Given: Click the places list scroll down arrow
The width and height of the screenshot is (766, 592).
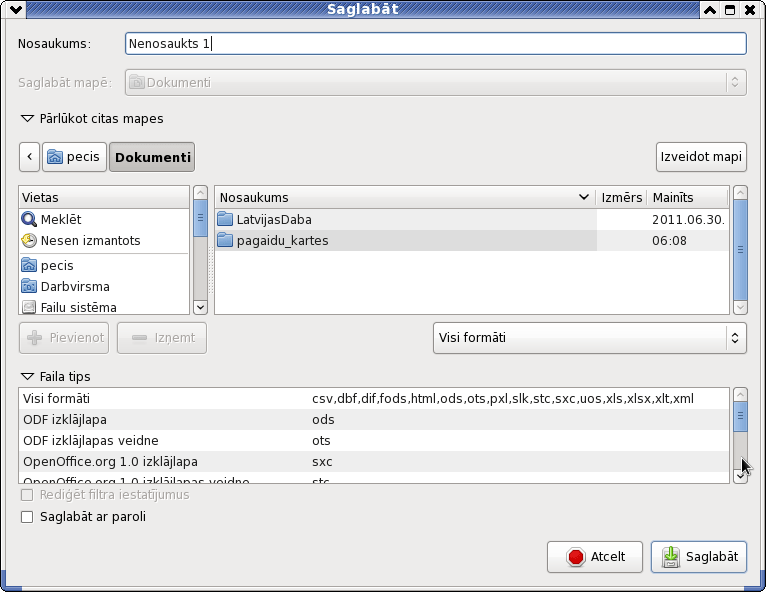Looking at the screenshot, I should click(200, 307).
